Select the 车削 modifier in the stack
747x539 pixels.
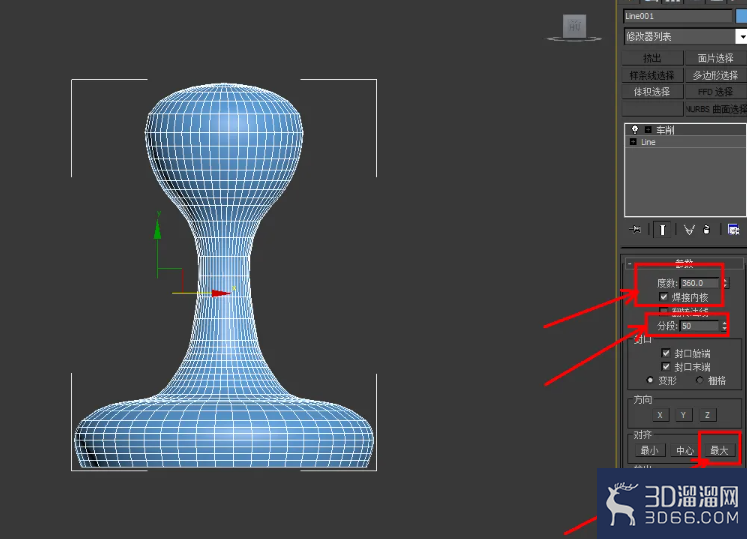[x=686, y=130]
